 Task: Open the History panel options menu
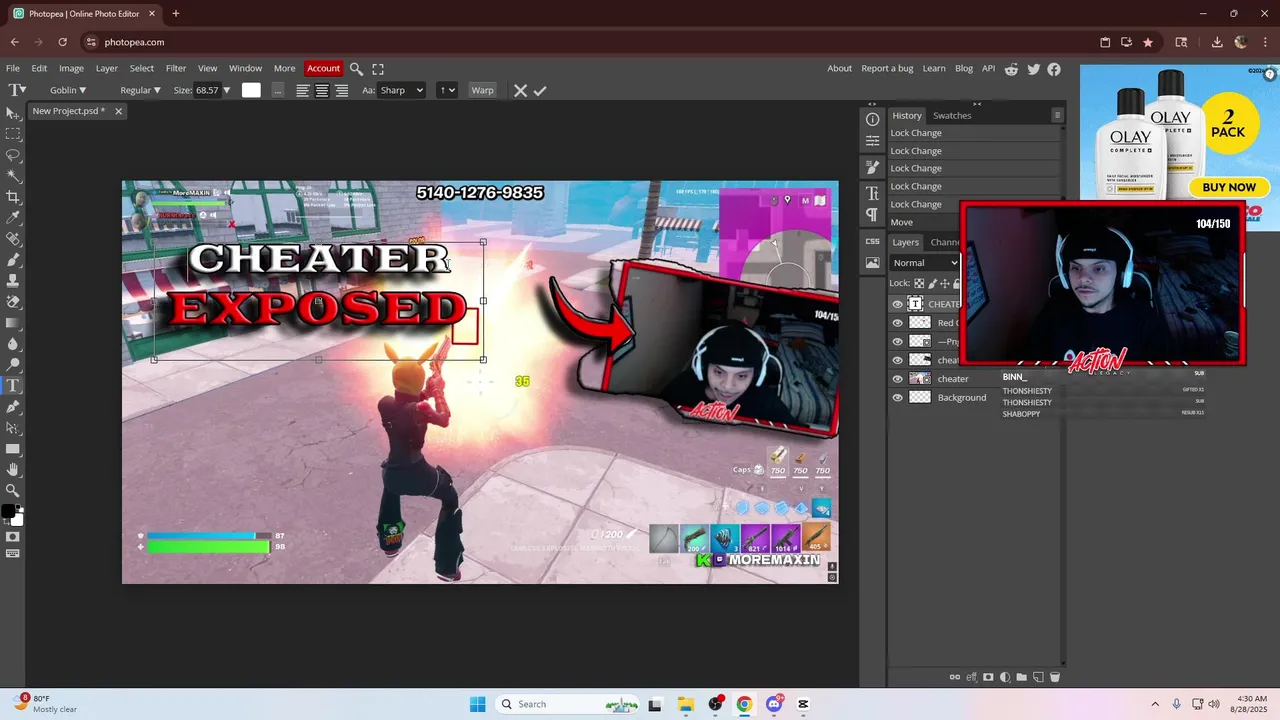(x=1057, y=115)
